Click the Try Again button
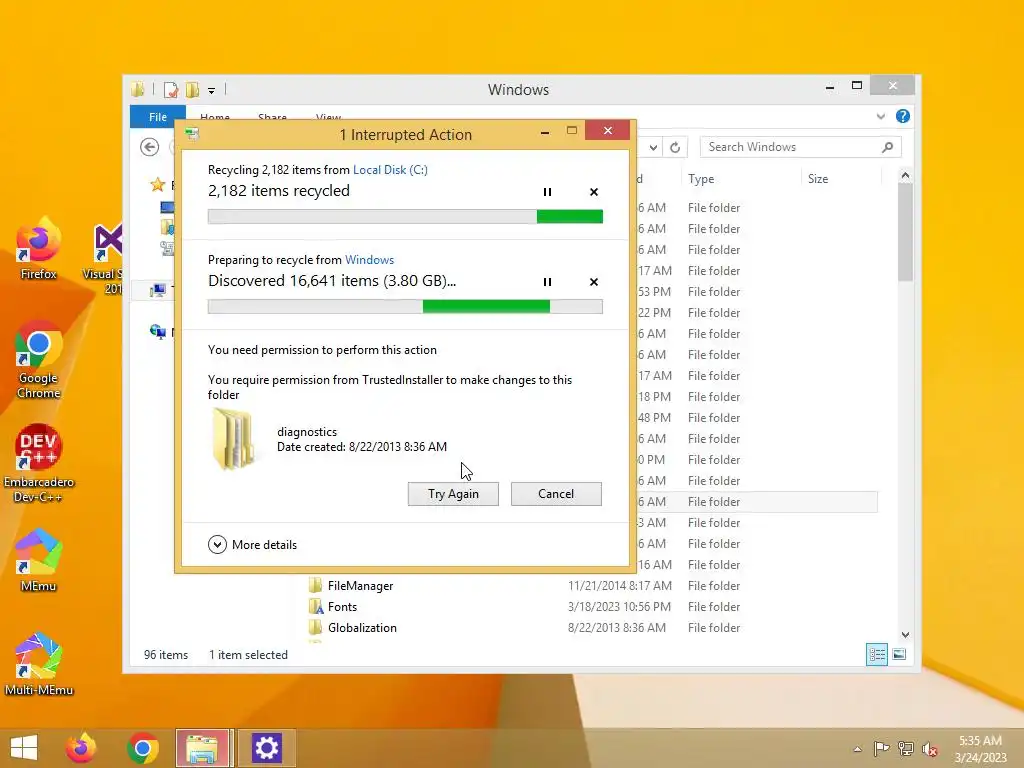 click(x=453, y=494)
